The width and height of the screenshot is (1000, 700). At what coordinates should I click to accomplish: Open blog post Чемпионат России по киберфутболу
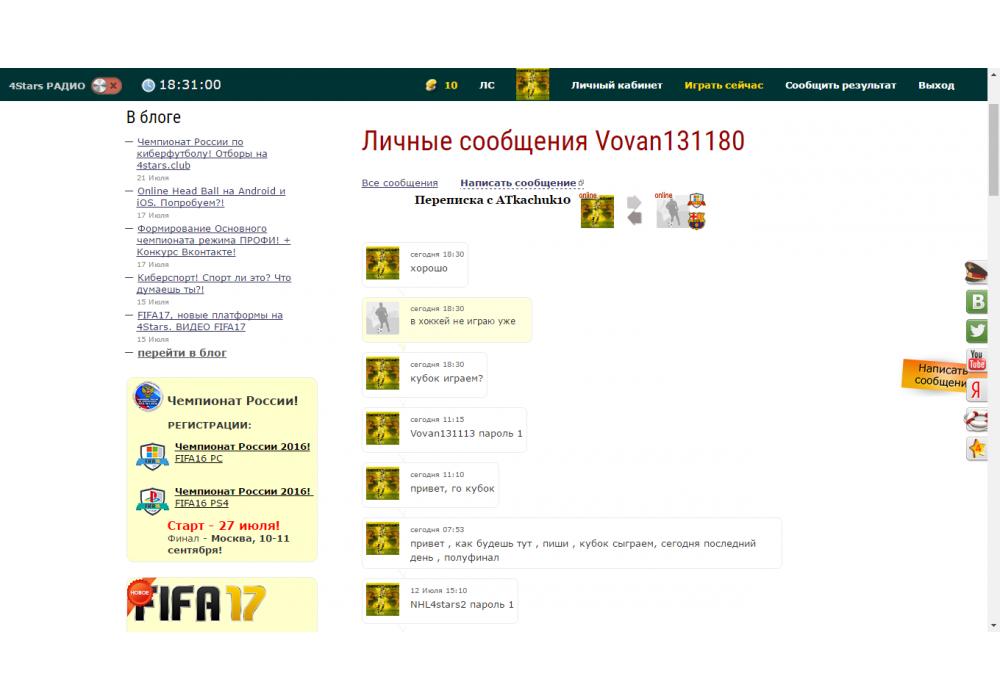pyautogui.click(x=202, y=154)
